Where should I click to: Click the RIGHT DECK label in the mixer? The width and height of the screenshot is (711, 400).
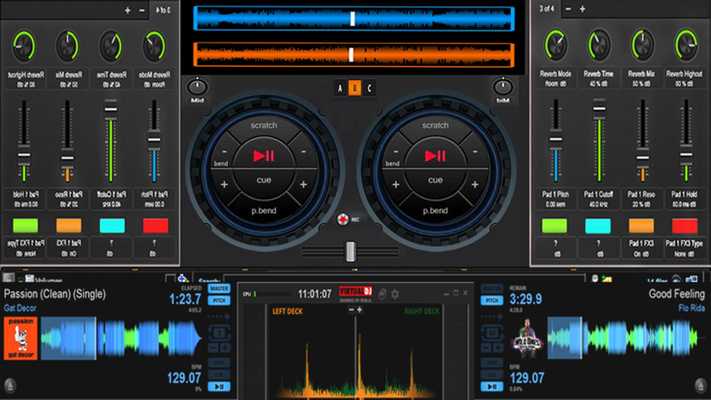click(422, 312)
